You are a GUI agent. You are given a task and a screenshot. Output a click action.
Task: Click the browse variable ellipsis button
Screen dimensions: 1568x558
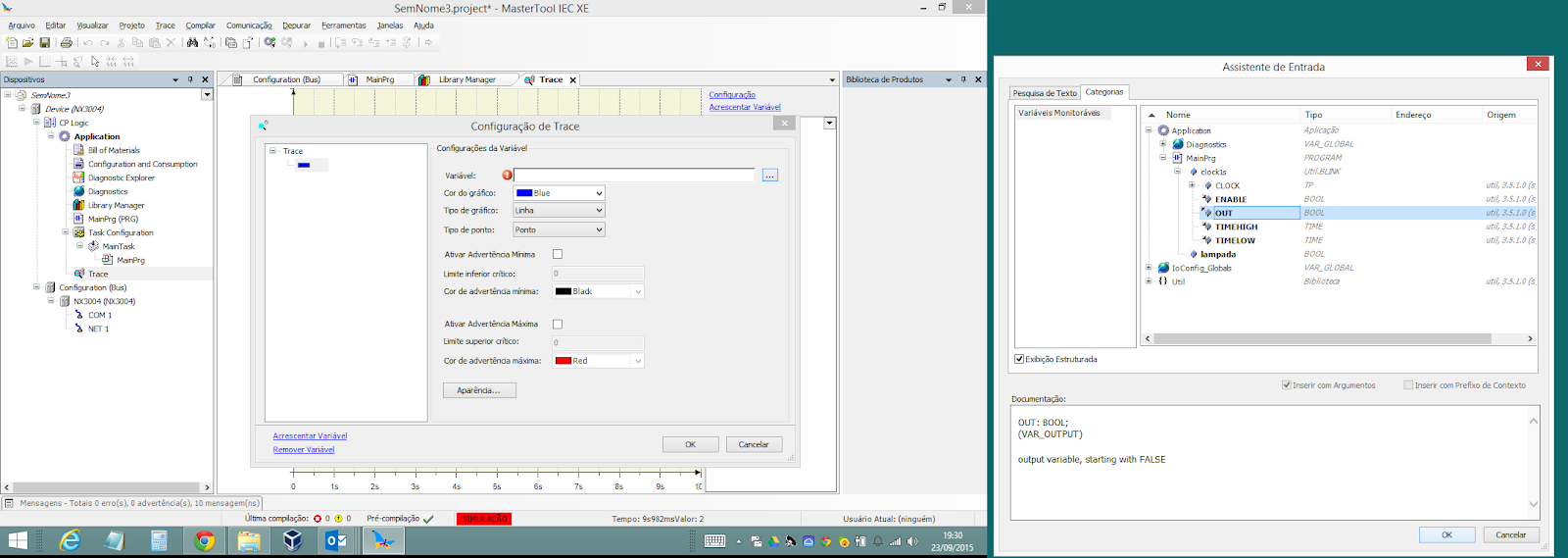click(x=769, y=176)
